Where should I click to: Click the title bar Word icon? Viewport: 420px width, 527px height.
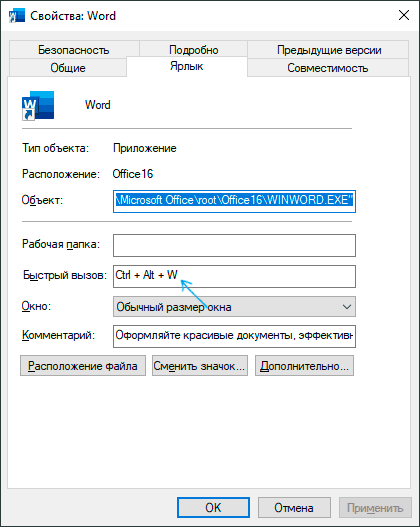pyautogui.click(x=17, y=15)
